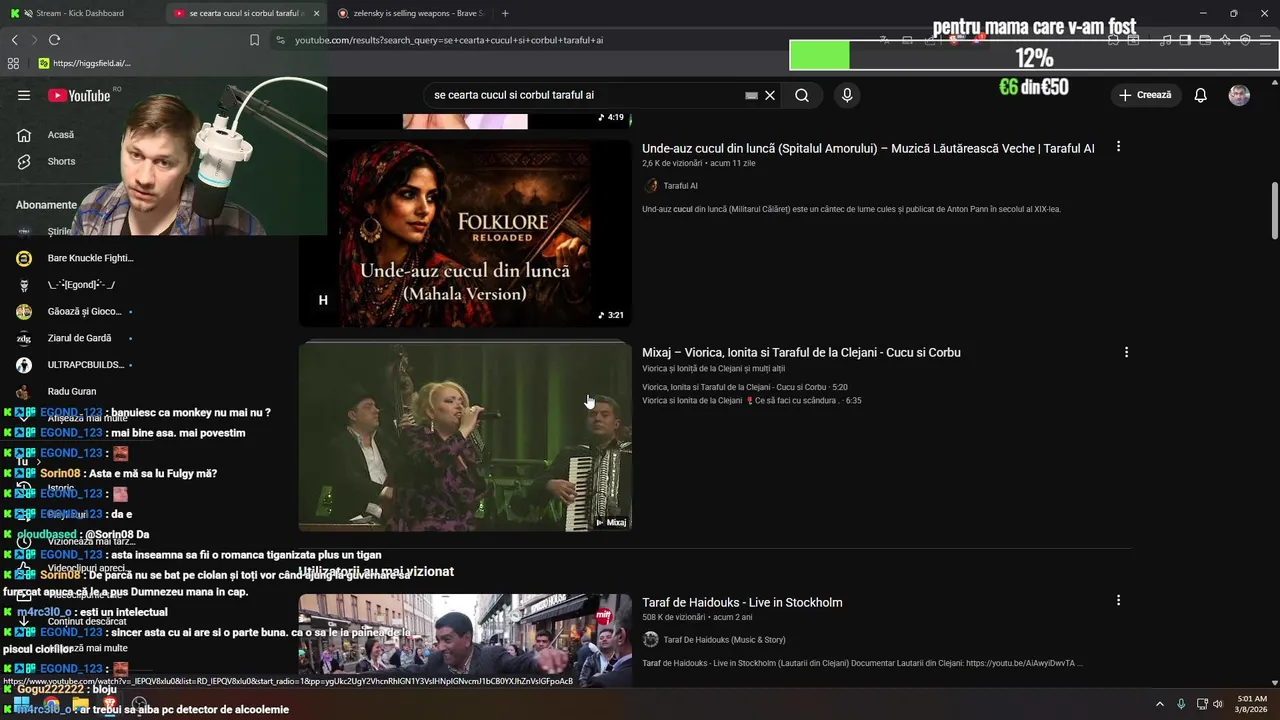
Task: Click Taraf De Haidouks (Music & Story) channel name
Action: pos(724,640)
